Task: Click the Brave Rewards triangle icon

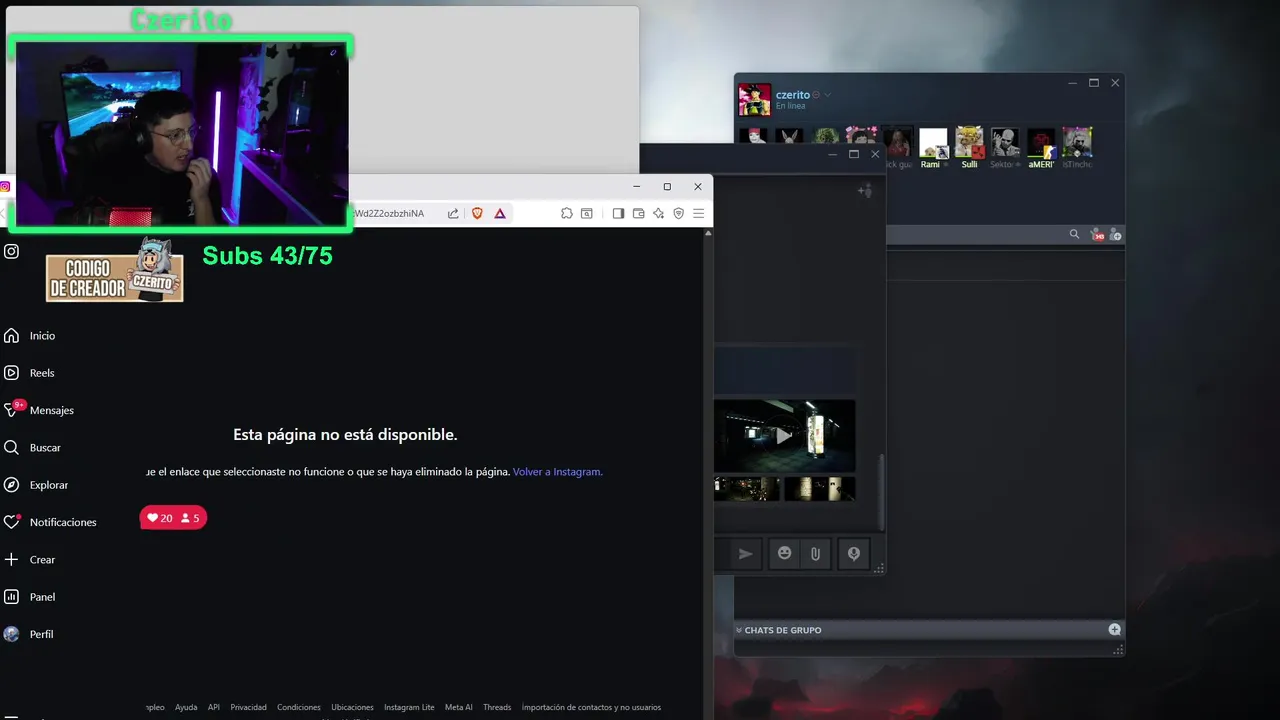Action: click(499, 213)
